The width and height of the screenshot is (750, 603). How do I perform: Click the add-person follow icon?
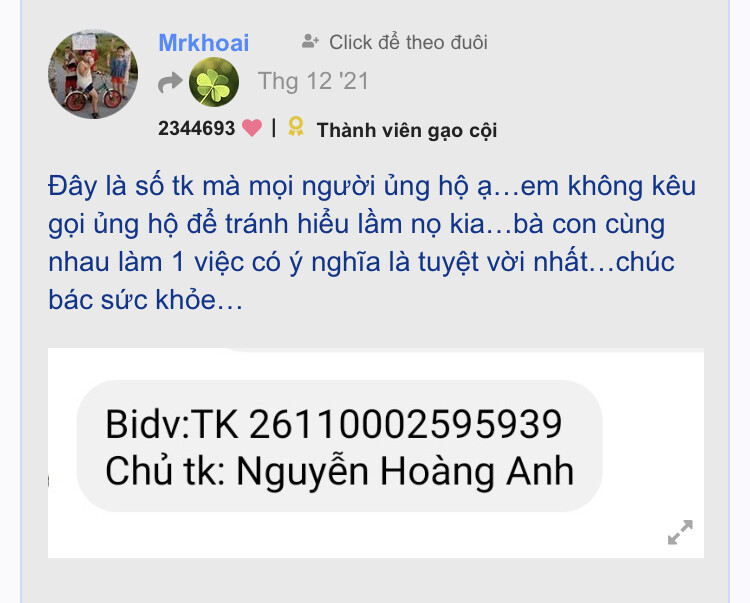click(x=310, y=42)
